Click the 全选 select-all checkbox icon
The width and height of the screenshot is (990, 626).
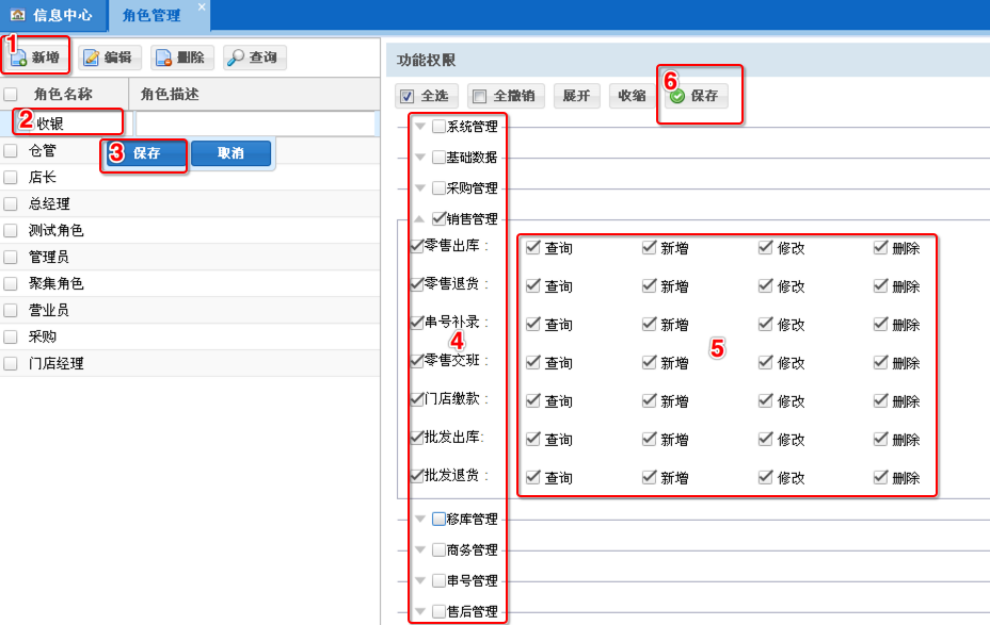pyautogui.click(x=407, y=97)
